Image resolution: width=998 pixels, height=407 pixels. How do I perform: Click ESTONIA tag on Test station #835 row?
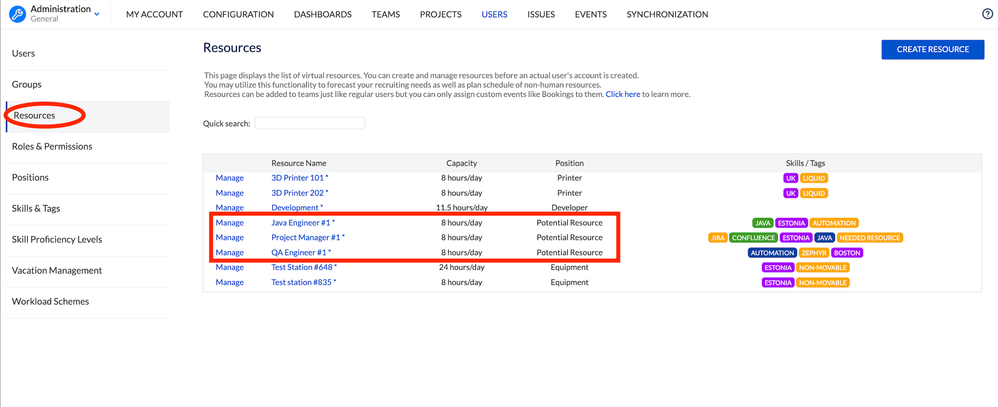(778, 282)
